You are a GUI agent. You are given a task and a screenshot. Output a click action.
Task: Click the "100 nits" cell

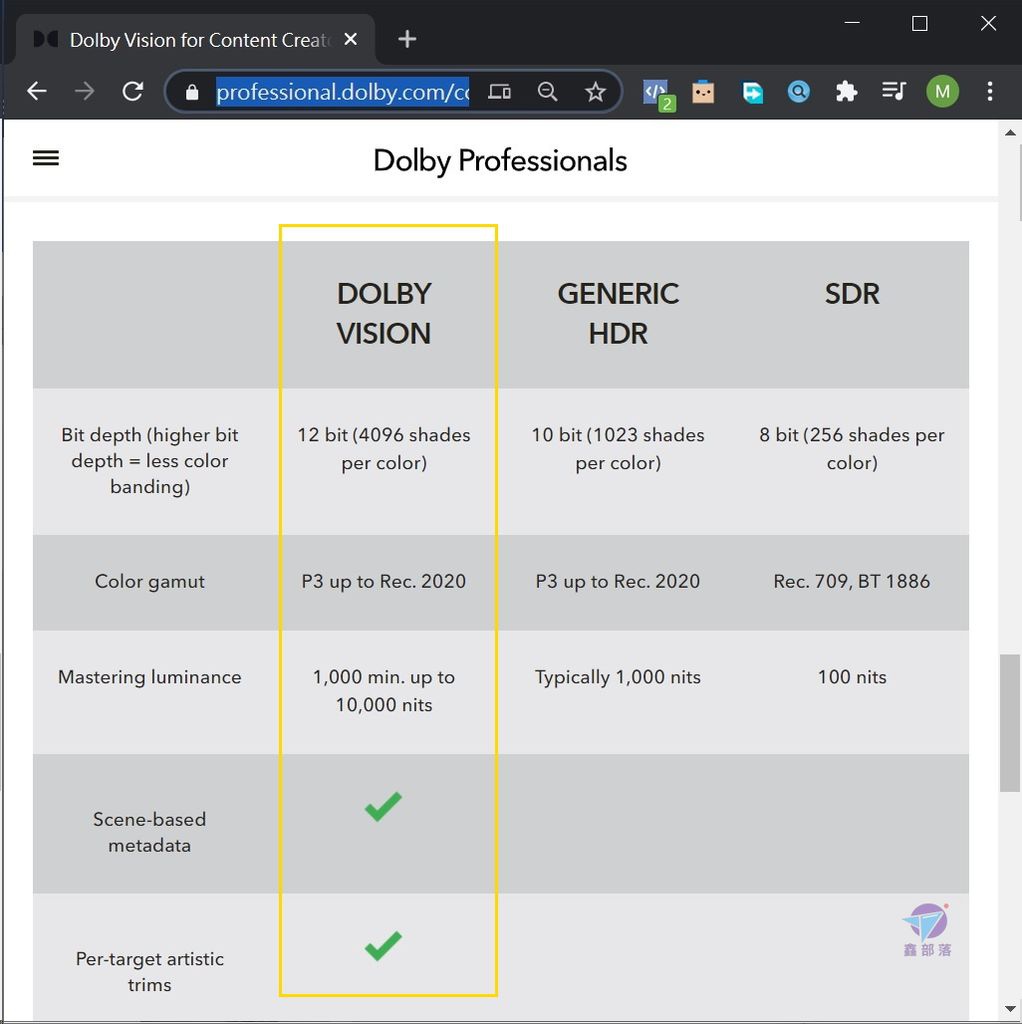point(852,677)
